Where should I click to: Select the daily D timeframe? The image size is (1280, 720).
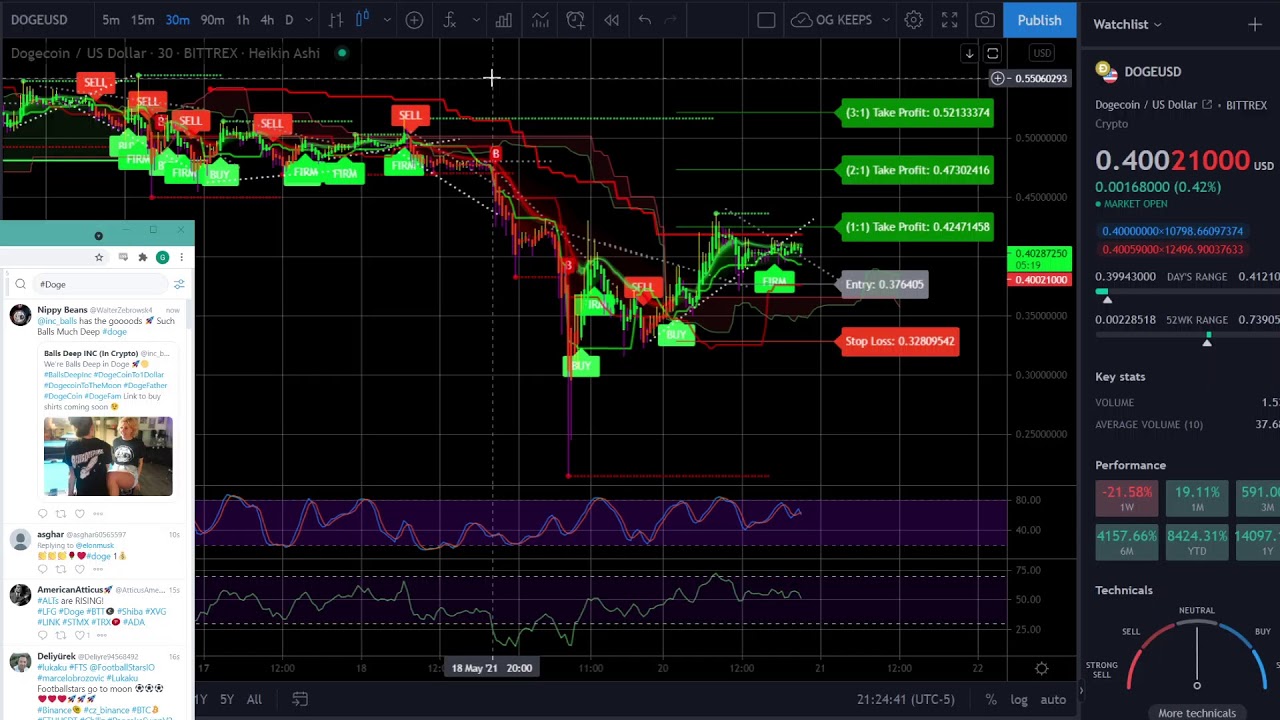coord(289,20)
